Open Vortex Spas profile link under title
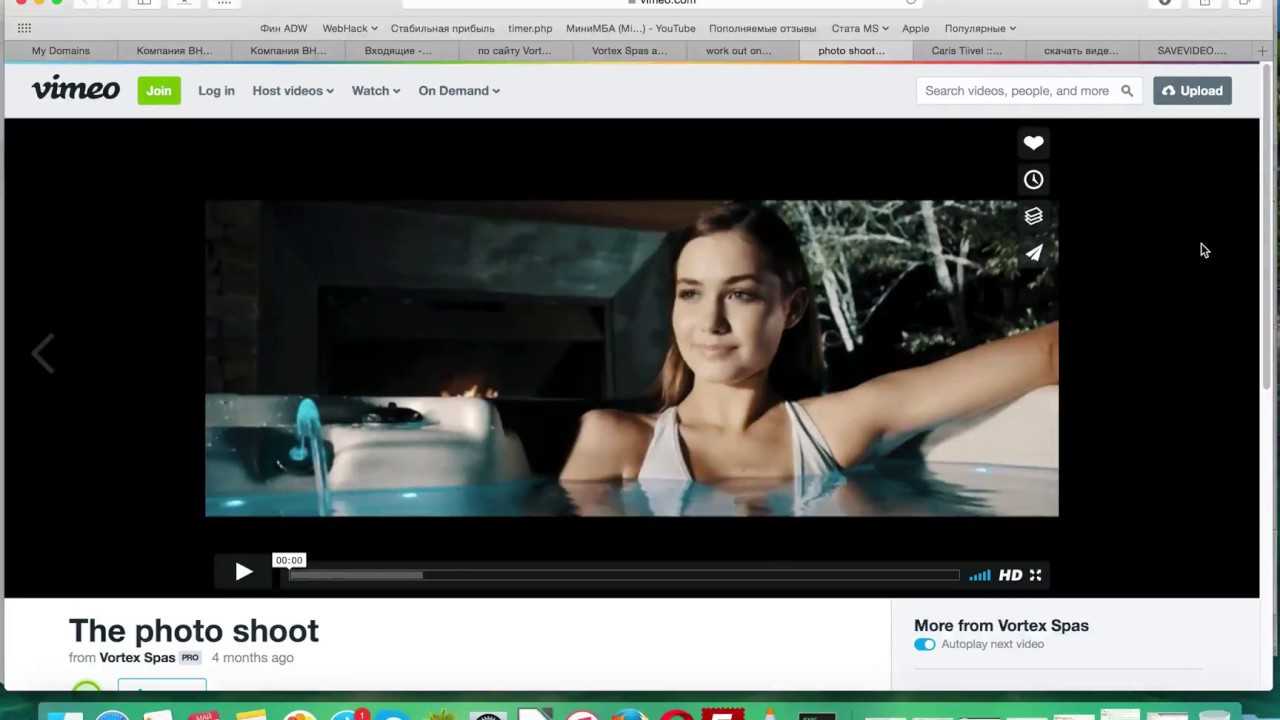This screenshot has width=1280, height=720. [x=137, y=658]
